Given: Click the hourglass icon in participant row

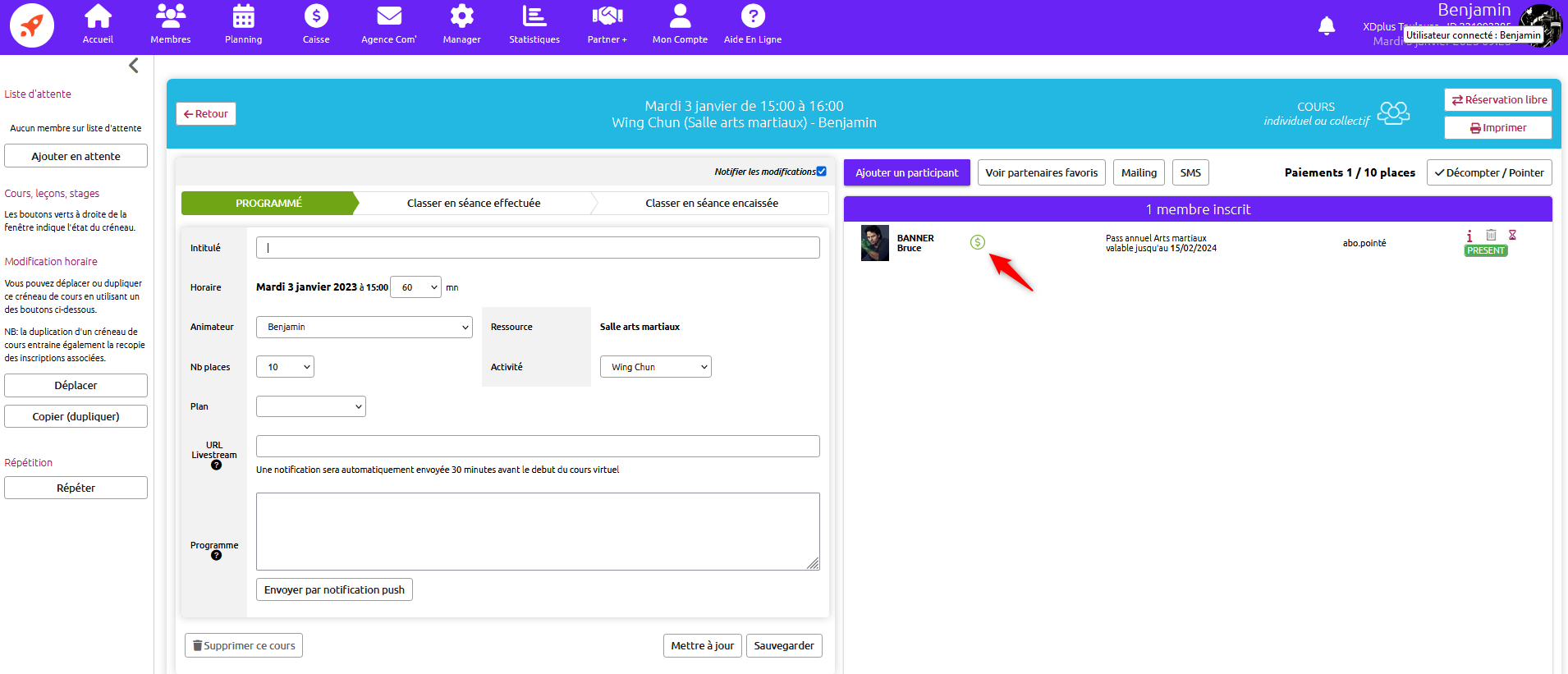Looking at the screenshot, I should coord(1512,236).
